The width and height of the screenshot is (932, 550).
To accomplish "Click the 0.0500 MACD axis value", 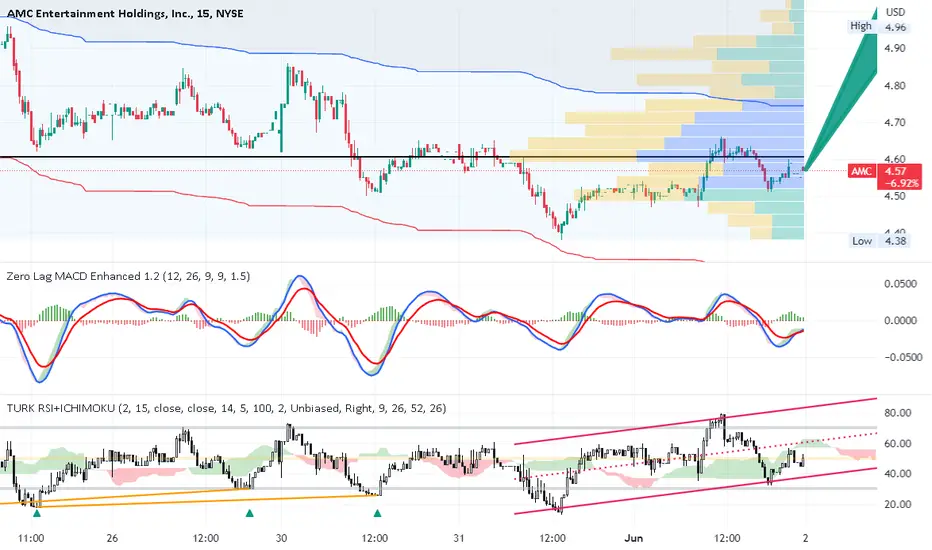I will click(900, 284).
